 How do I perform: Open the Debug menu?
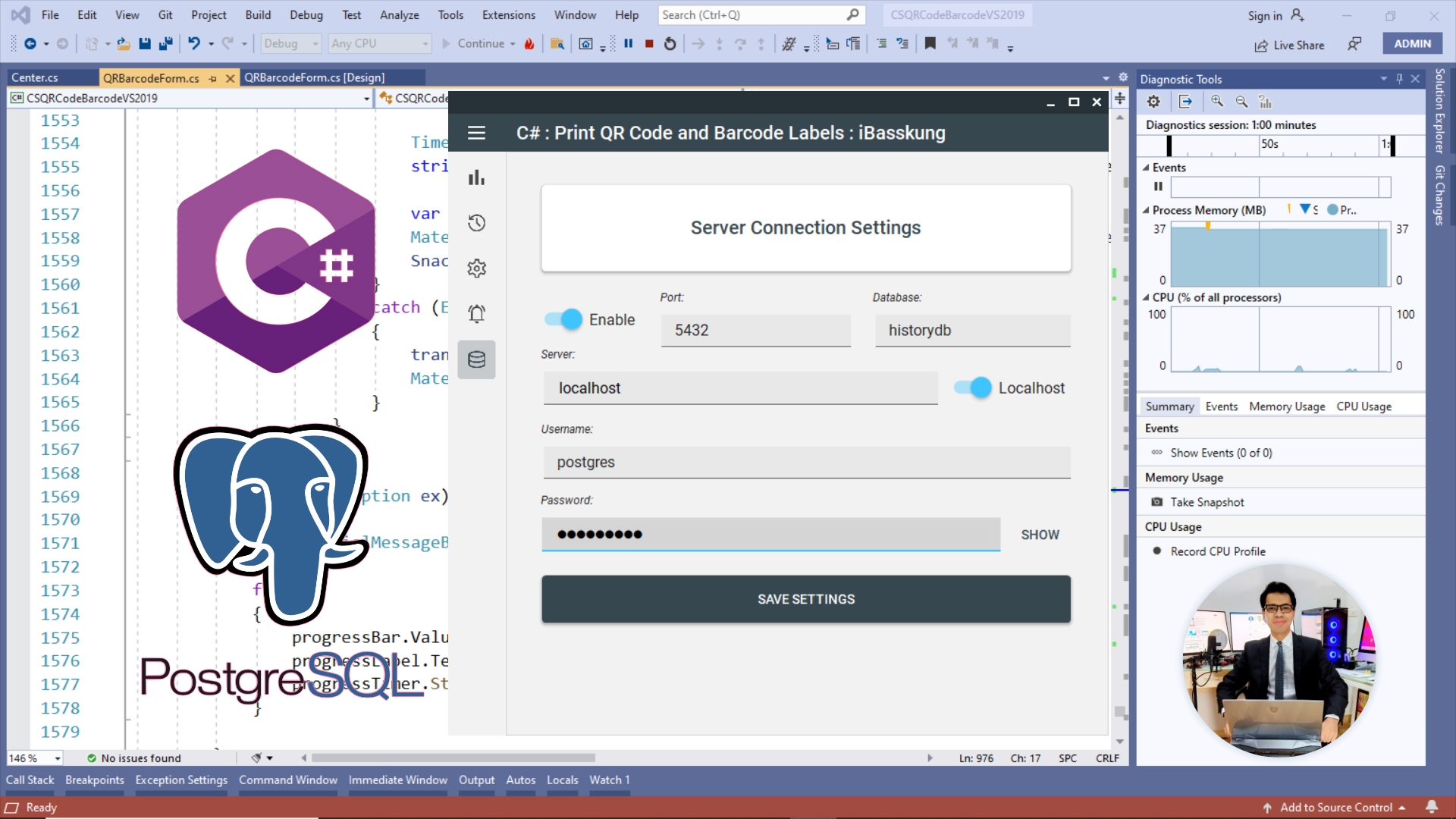(306, 14)
